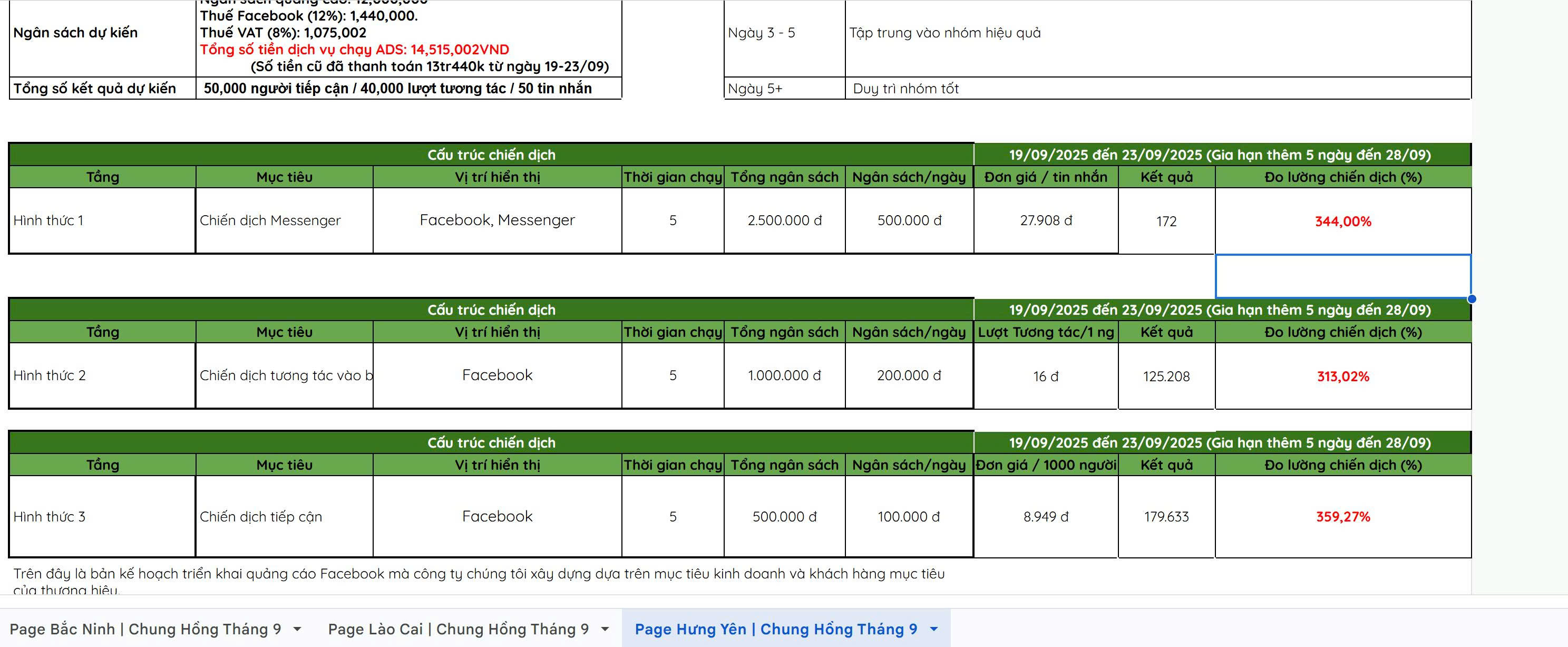This screenshot has height=647, width=1568.
Task: Switch to Page Lào Cai sheet tab
Action: [x=457, y=629]
